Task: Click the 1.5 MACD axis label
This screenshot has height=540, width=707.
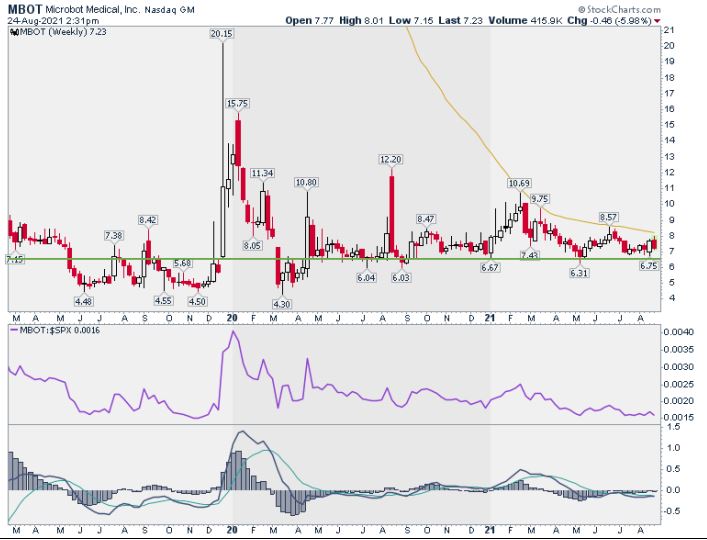Action: point(672,426)
